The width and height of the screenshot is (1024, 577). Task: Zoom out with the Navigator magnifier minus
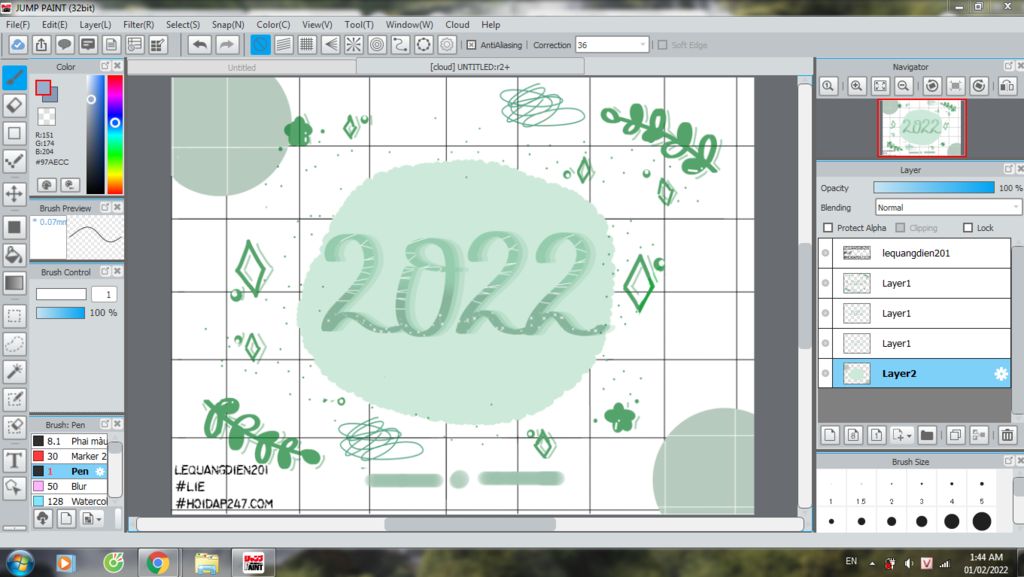[x=904, y=86]
